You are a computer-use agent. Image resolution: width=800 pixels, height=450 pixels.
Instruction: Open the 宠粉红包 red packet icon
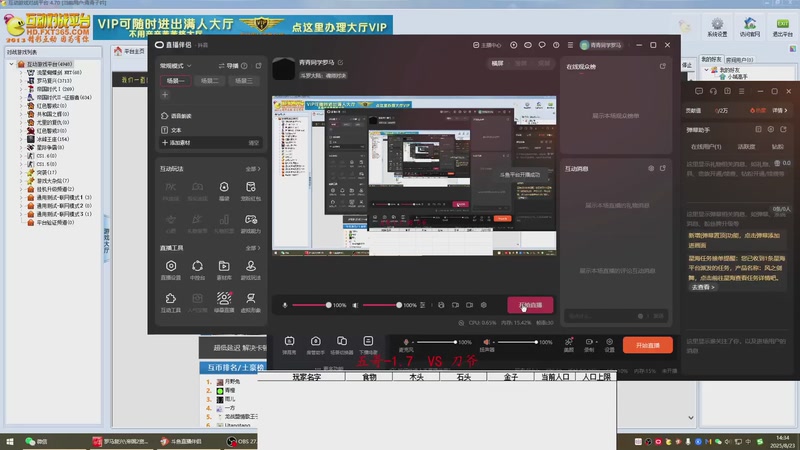[251, 191]
